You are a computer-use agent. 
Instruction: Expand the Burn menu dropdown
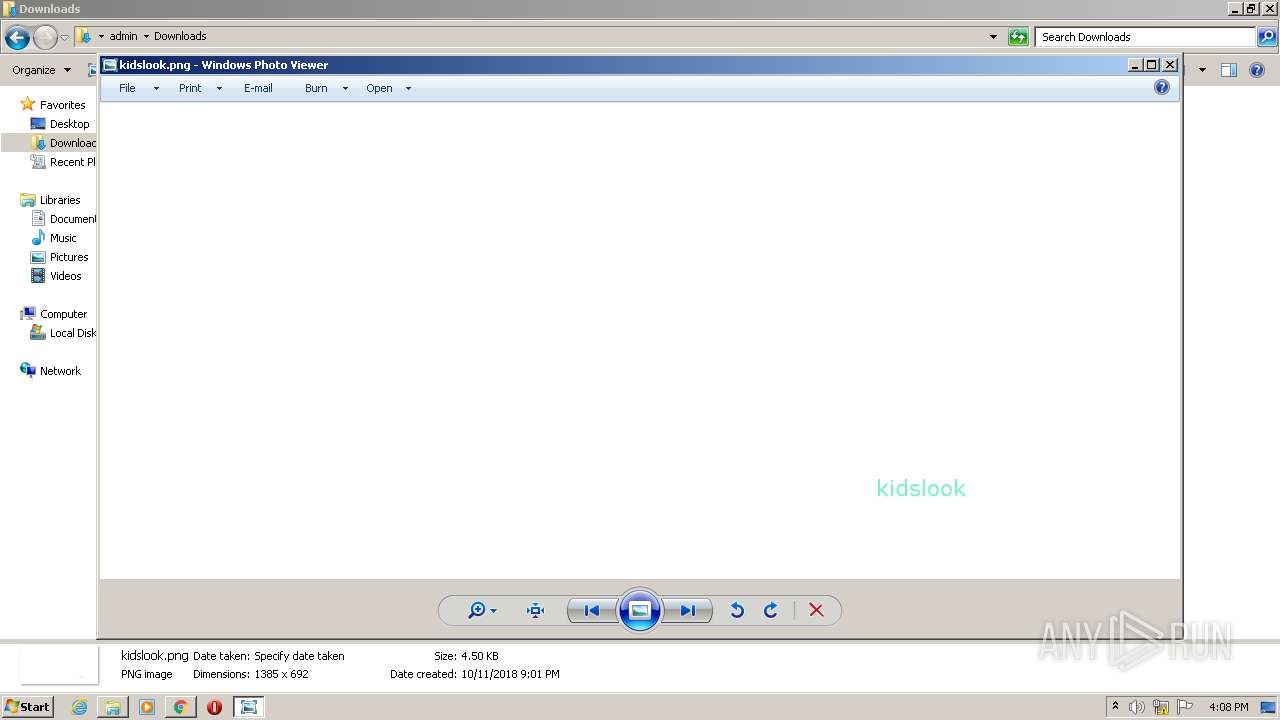click(x=345, y=88)
